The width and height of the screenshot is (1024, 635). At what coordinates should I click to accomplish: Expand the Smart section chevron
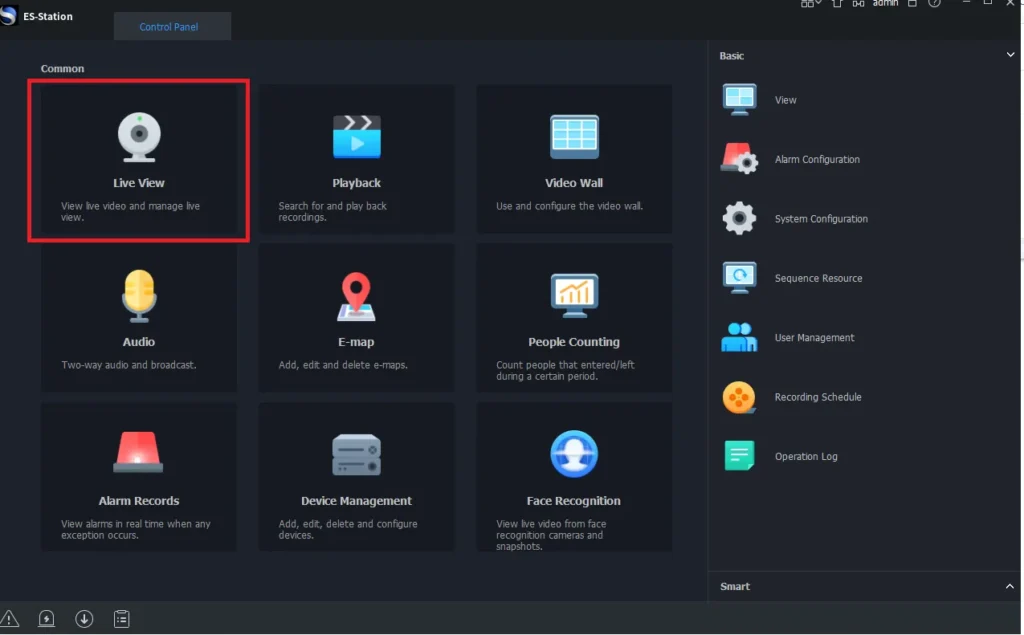click(x=1010, y=586)
